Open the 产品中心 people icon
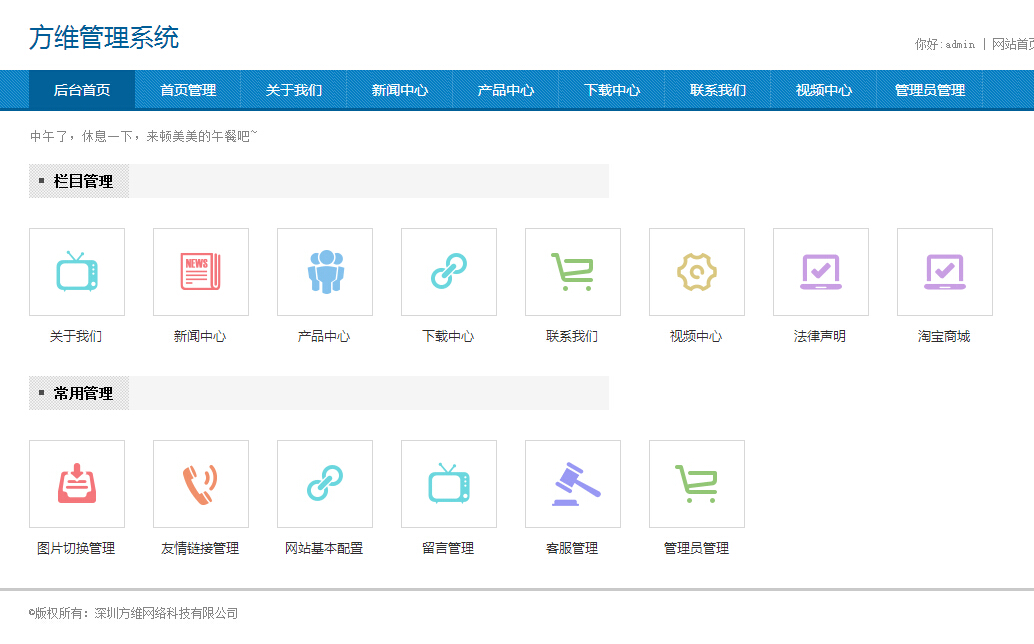 tap(324, 271)
